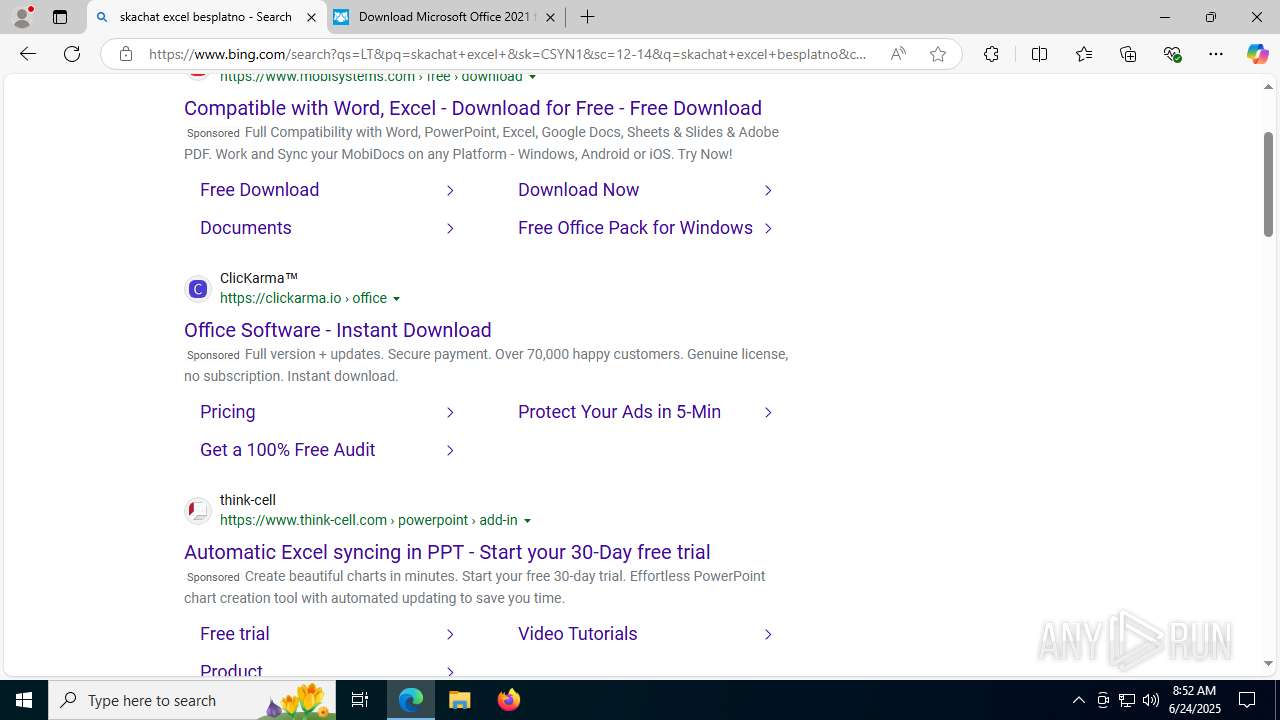Open Office Software - Instant Download result
Viewport: 1280px width, 720px height.
click(x=338, y=330)
